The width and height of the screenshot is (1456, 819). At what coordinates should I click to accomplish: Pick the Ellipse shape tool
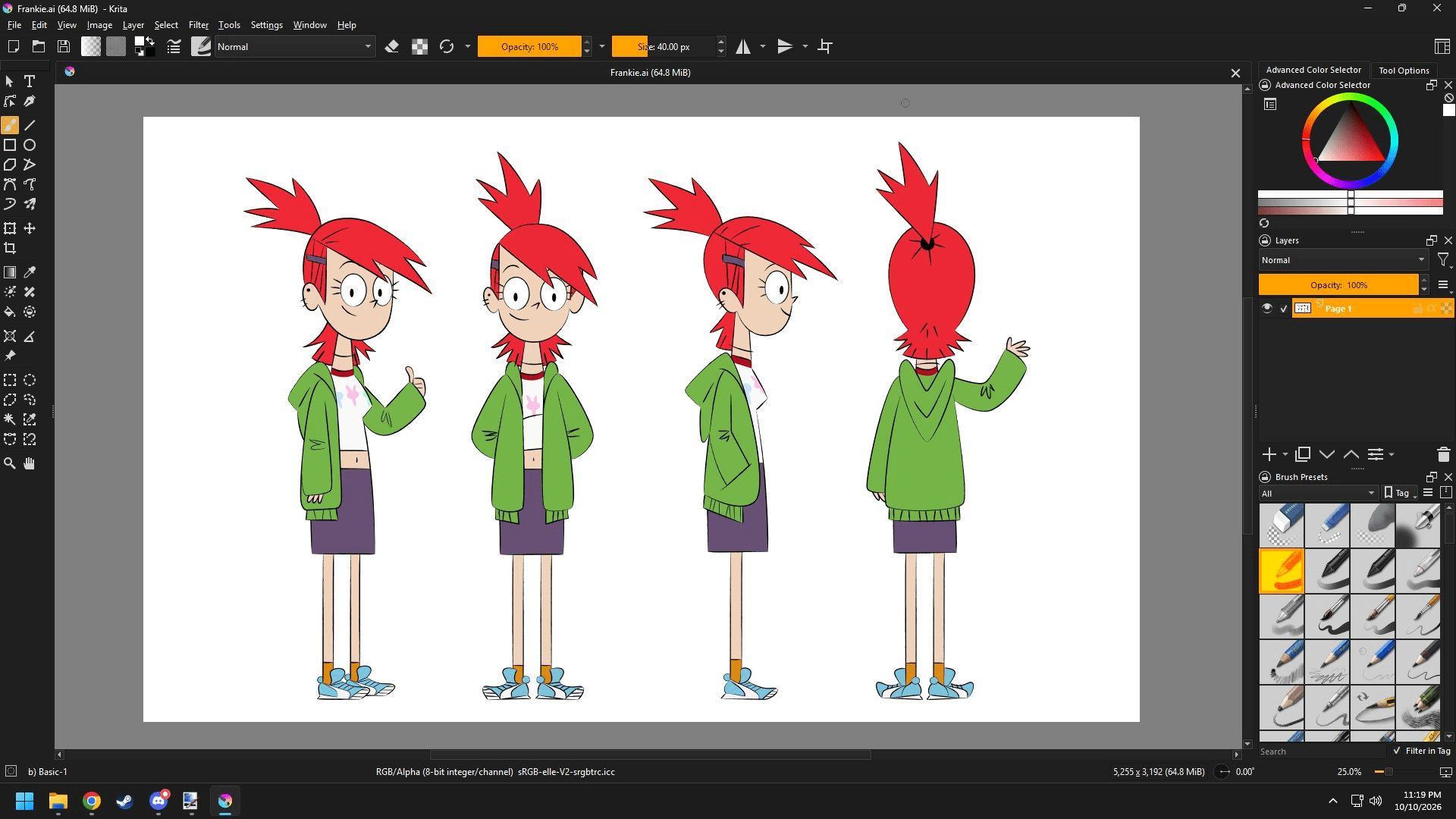(x=30, y=145)
